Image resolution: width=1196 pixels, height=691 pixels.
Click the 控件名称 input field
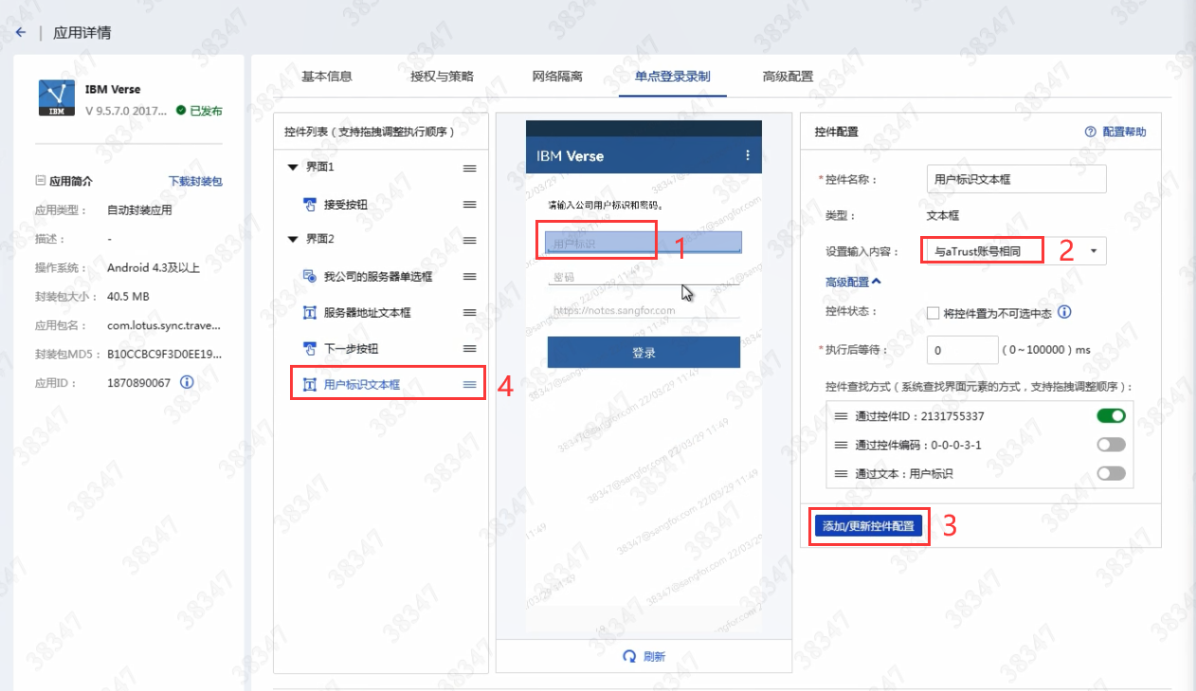pos(1016,179)
